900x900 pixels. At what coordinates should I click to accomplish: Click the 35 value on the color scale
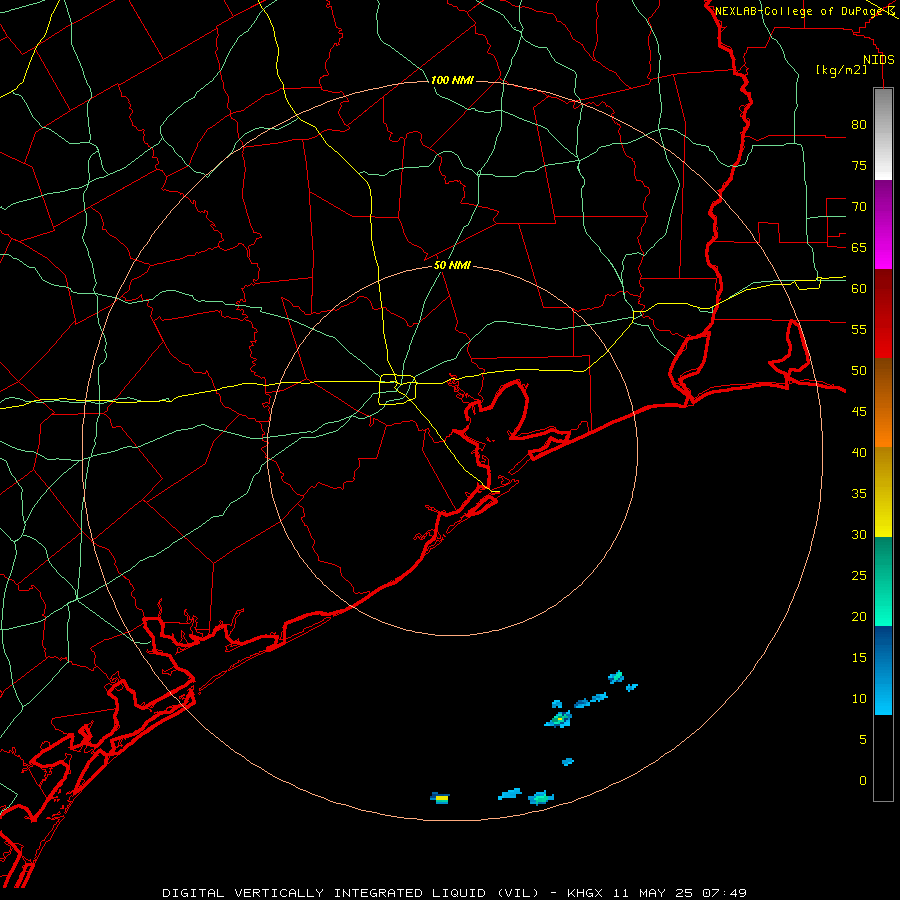point(859,494)
